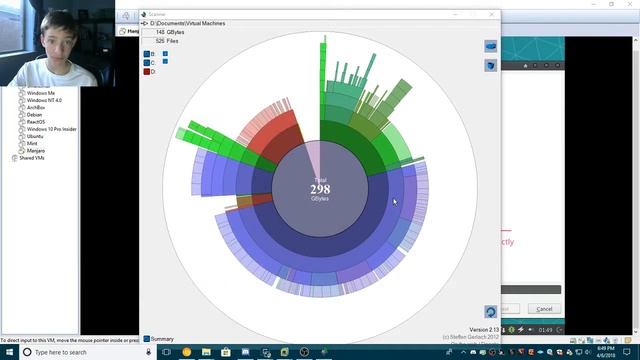Click the yellow message icon in VMware status bar
The height and width of the screenshot is (360, 640).
coord(628,340)
